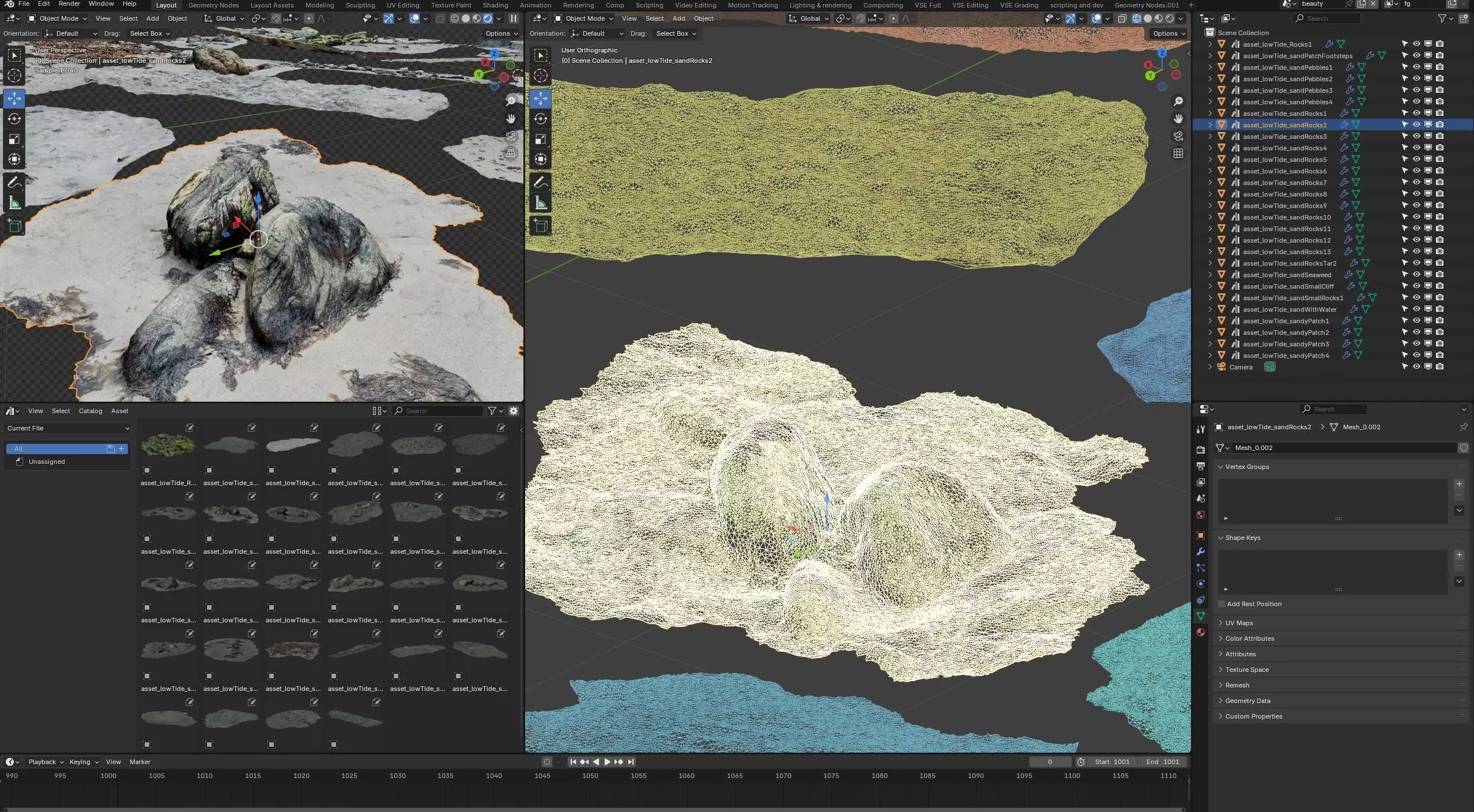Disable render for asset_lowTide_sandSeaweed
The width and height of the screenshot is (1474, 812).
coord(1439,274)
